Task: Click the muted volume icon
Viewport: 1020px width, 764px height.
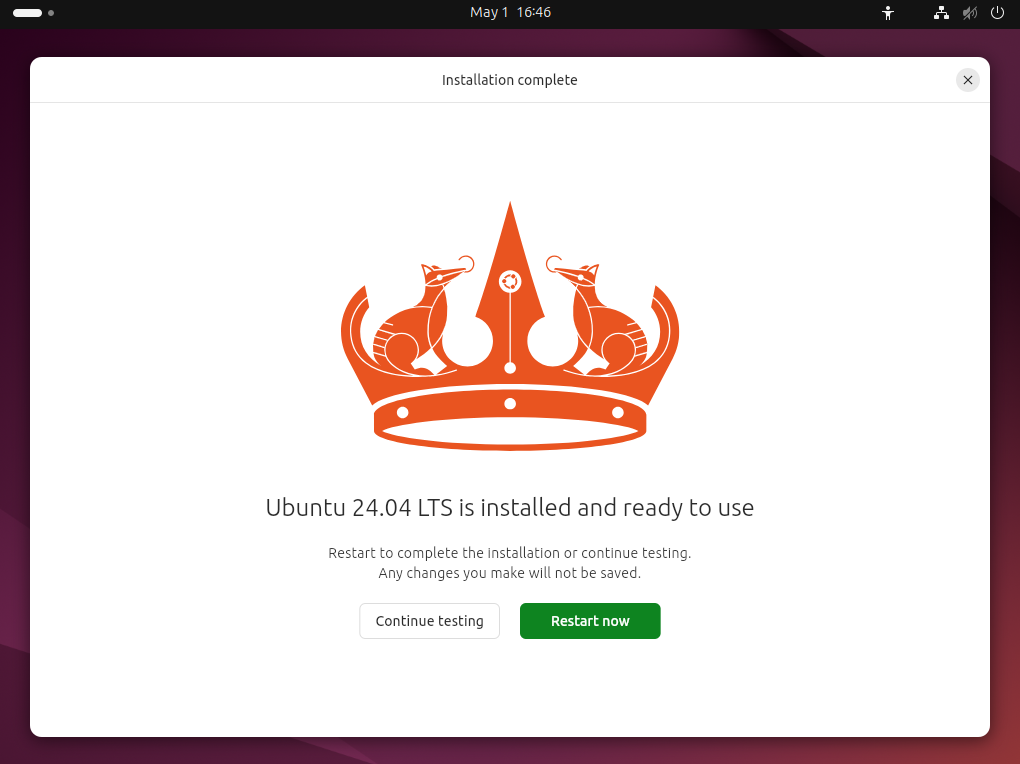Action: (x=969, y=13)
